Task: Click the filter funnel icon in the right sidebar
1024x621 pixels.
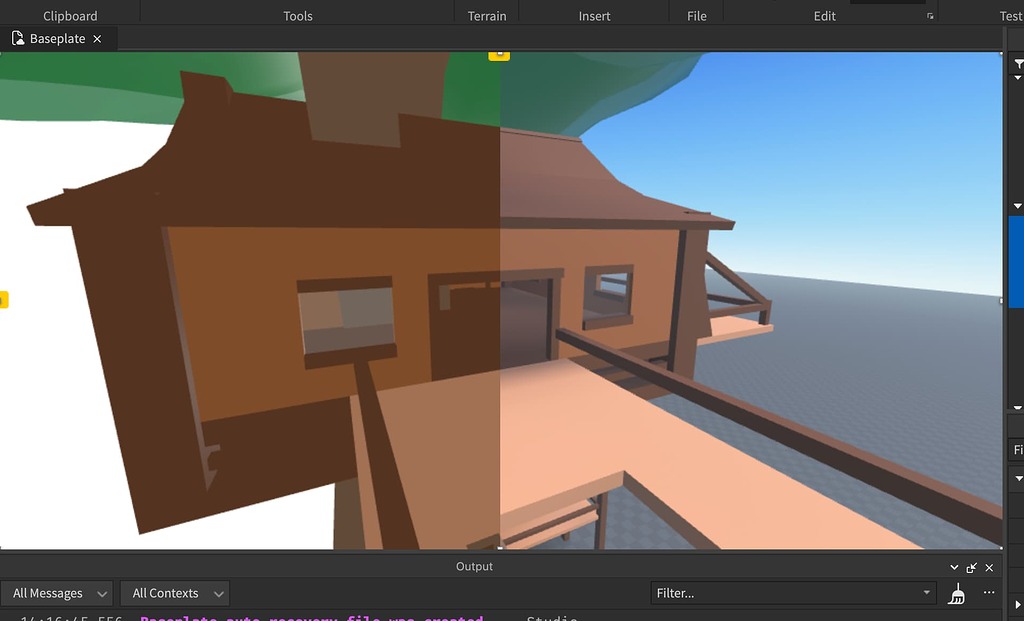Action: (1018, 62)
